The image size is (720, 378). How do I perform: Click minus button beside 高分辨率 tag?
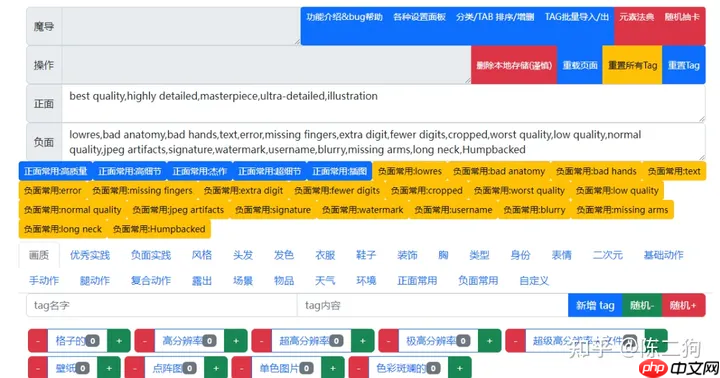tap(145, 341)
